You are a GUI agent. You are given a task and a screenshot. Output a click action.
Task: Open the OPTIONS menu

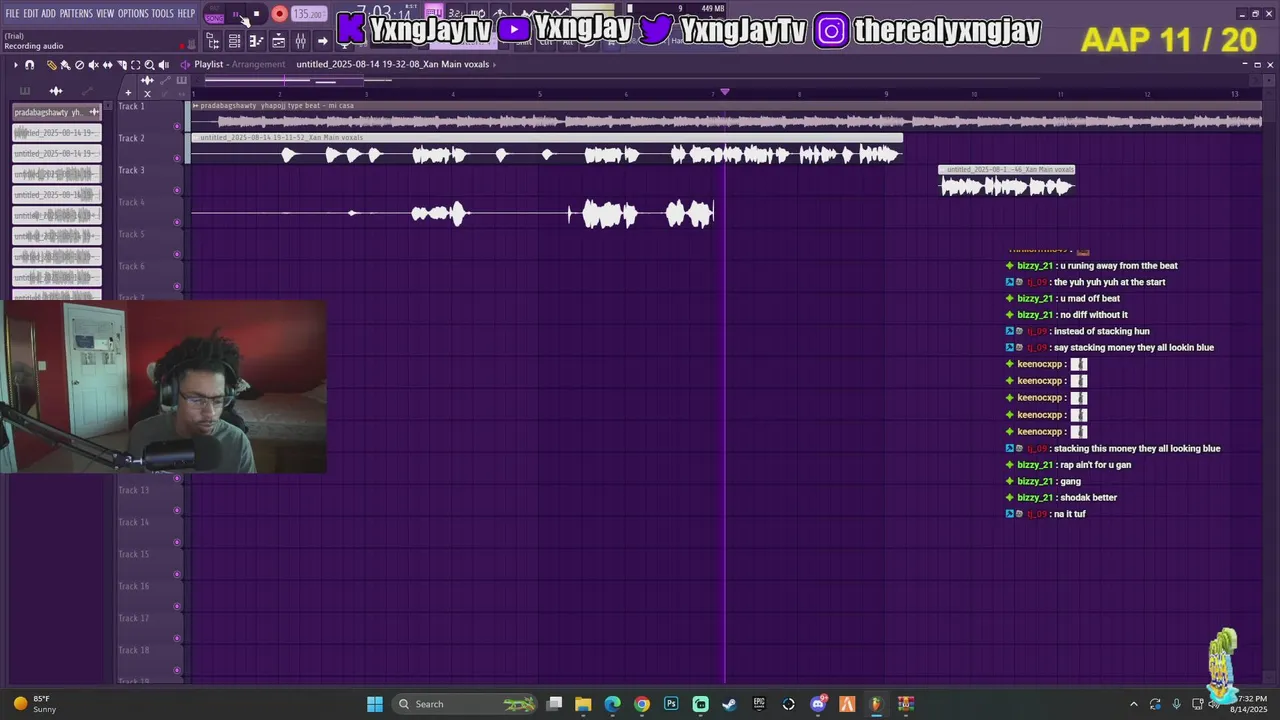pyautogui.click(x=133, y=14)
